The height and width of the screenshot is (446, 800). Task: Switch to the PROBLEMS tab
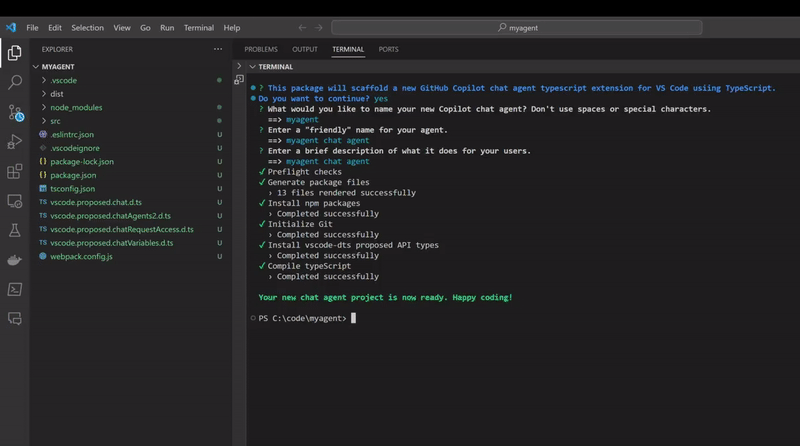261,49
